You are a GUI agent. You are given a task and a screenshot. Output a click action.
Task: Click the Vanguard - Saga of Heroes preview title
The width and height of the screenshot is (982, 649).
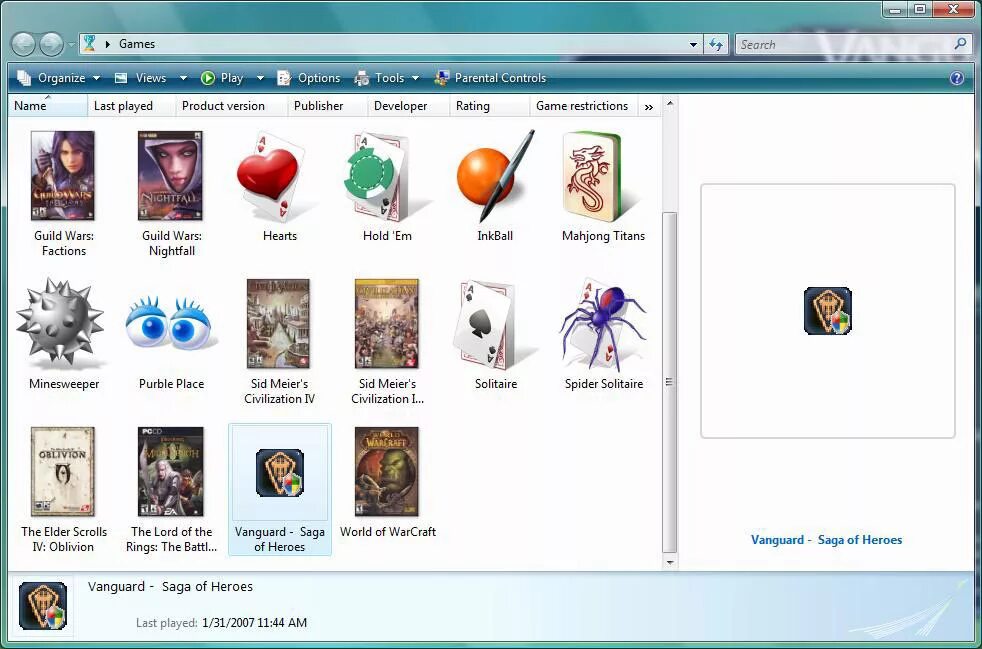pos(827,540)
